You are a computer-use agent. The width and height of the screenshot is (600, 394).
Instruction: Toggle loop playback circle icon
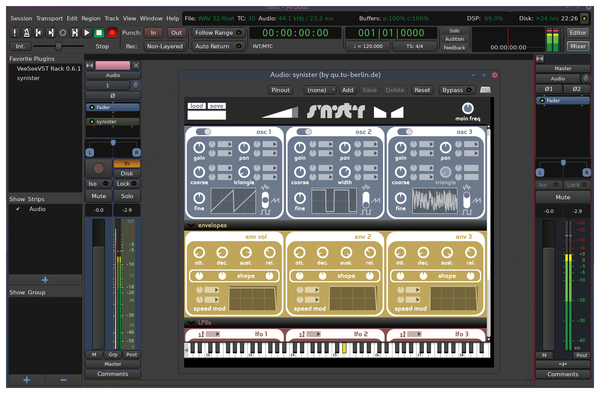(63, 33)
